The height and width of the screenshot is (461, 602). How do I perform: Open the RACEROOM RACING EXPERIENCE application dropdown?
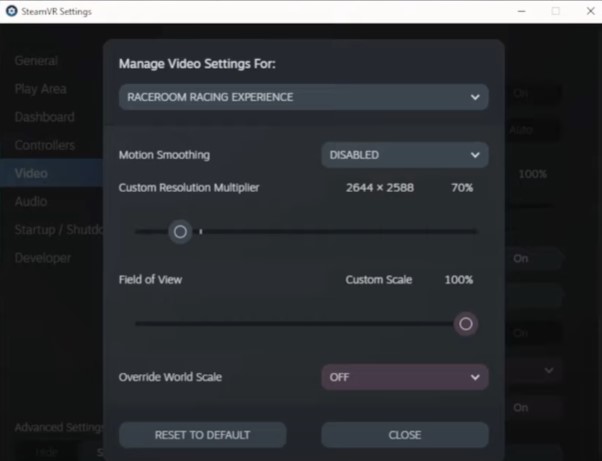coord(304,97)
